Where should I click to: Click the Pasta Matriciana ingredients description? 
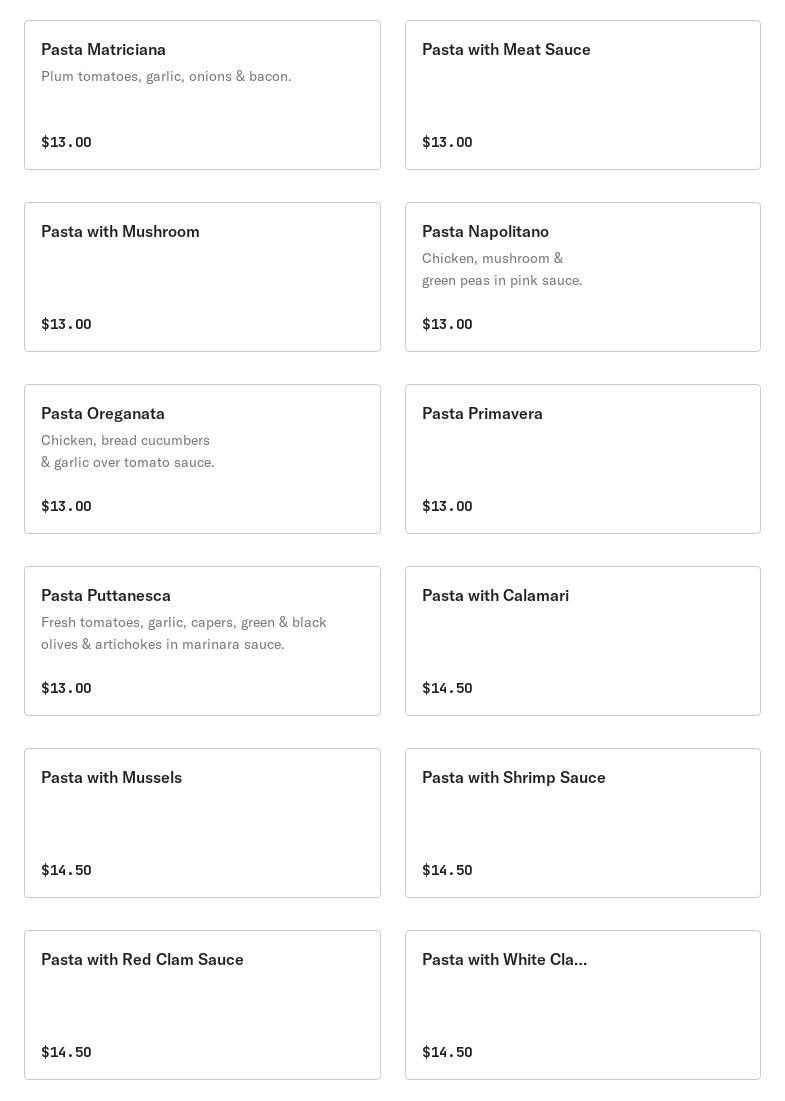pyautogui.click(x=166, y=77)
